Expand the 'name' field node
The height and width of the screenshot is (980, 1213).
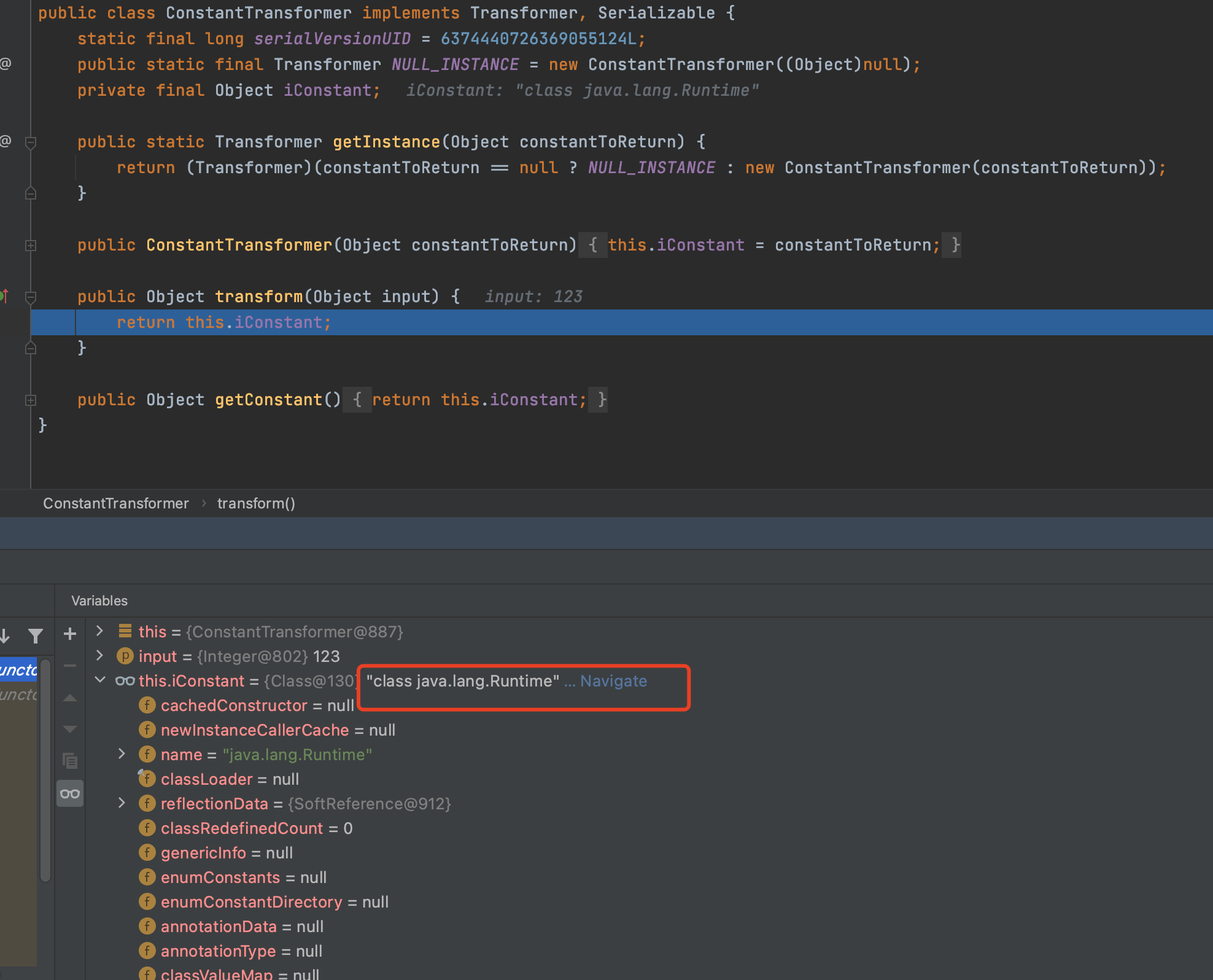click(x=122, y=753)
